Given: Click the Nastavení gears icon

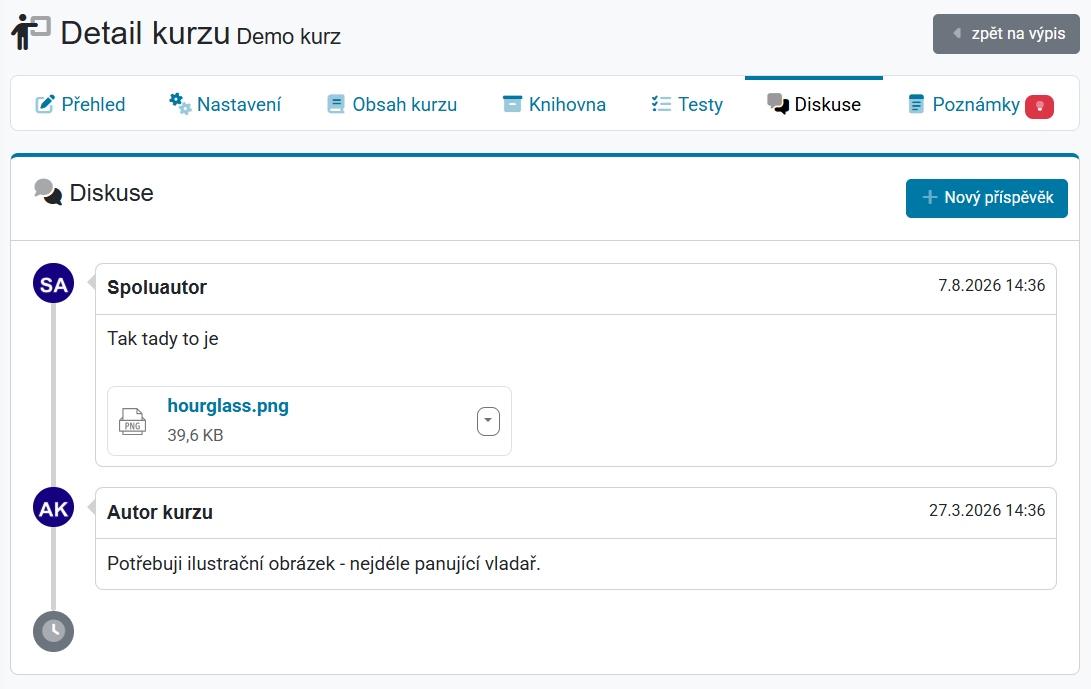Looking at the screenshot, I should click(180, 104).
